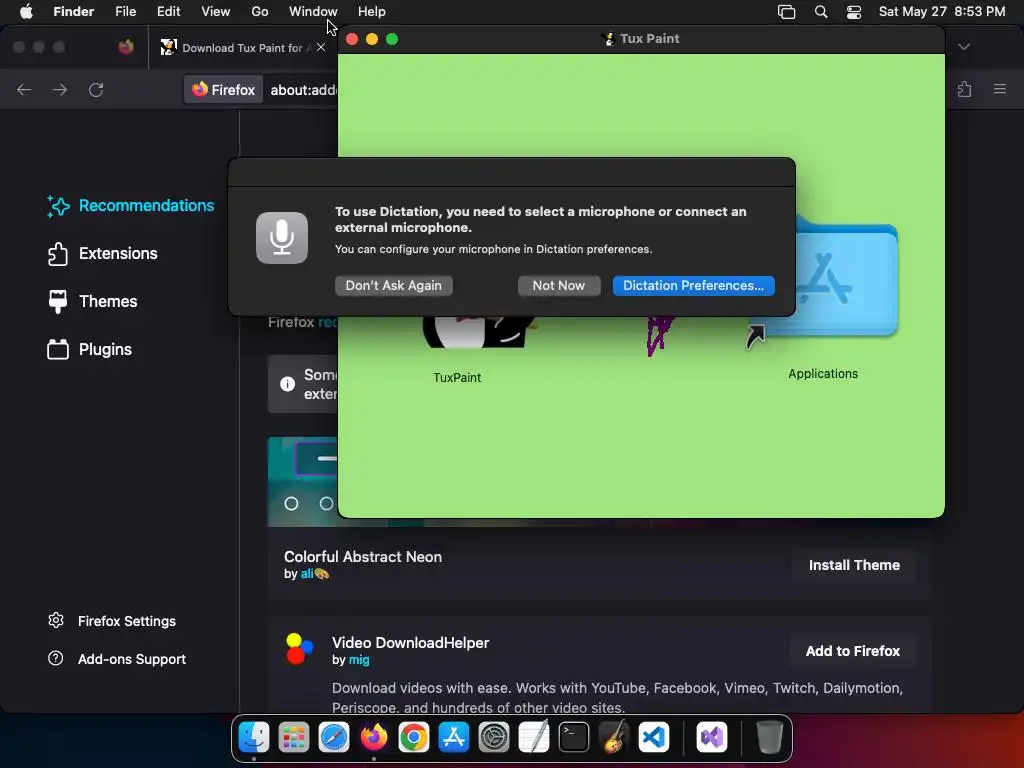Image resolution: width=1024 pixels, height=768 pixels.
Task: Click Firefox forward arrow button
Action: 60,89
